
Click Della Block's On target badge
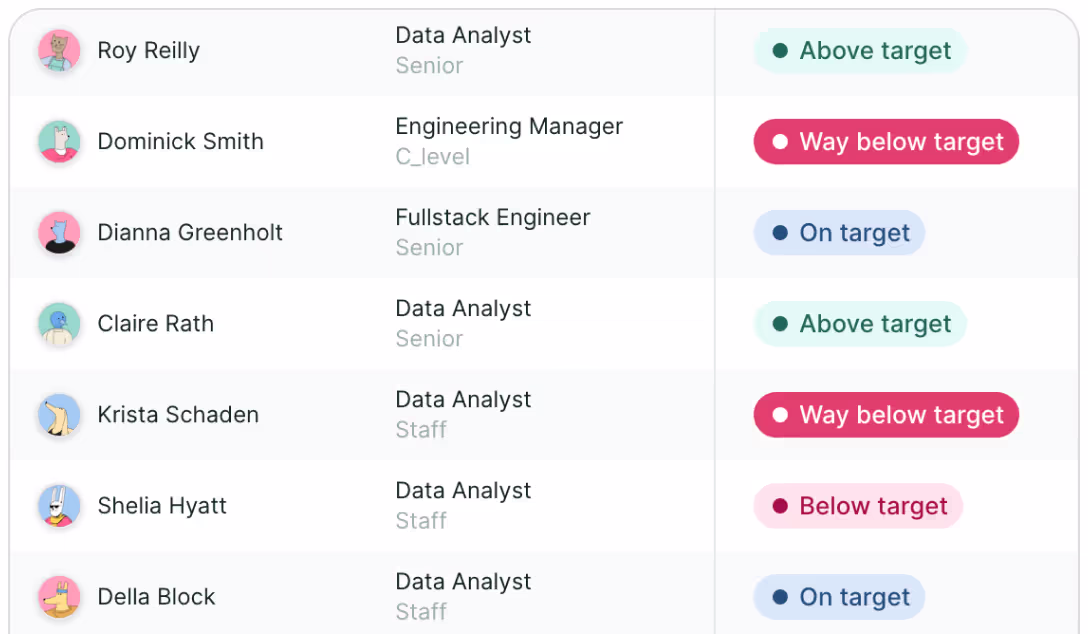click(x=839, y=597)
